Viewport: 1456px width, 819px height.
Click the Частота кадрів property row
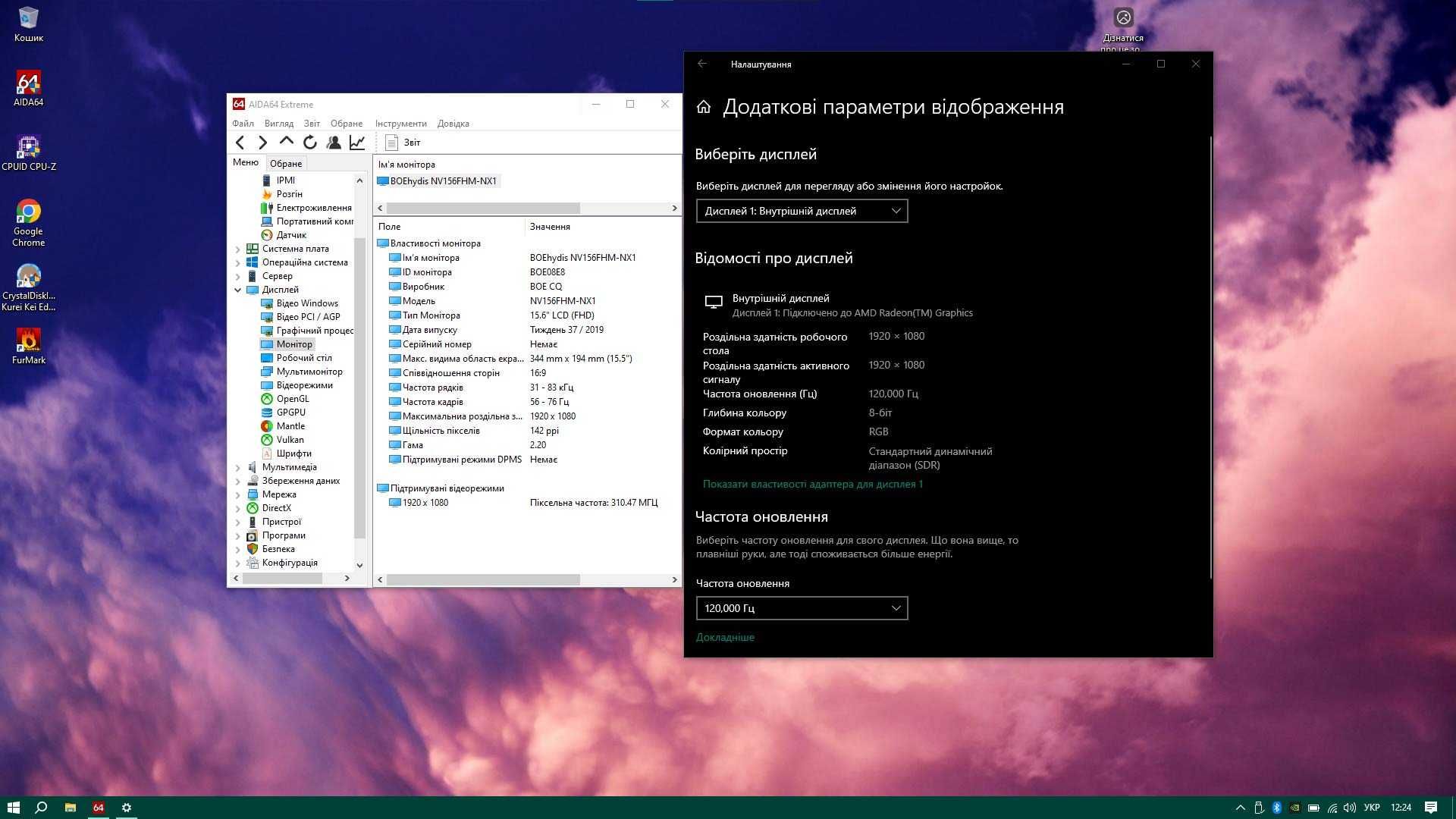click(x=479, y=402)
